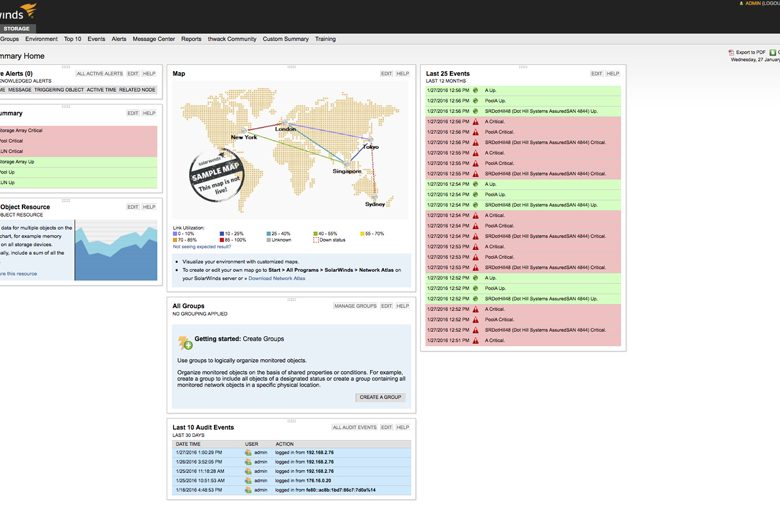The width and height of the screenshot is (780, 508).
Task: Click the New York map node
Action: pyautogui.click(x=244, y=131)
